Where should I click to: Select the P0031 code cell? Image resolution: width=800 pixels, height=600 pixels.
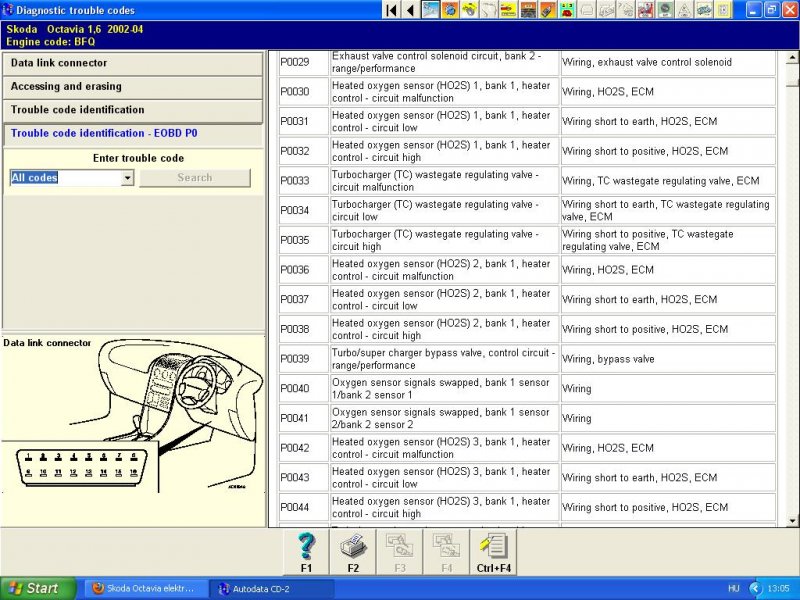[x=303, y=121]
